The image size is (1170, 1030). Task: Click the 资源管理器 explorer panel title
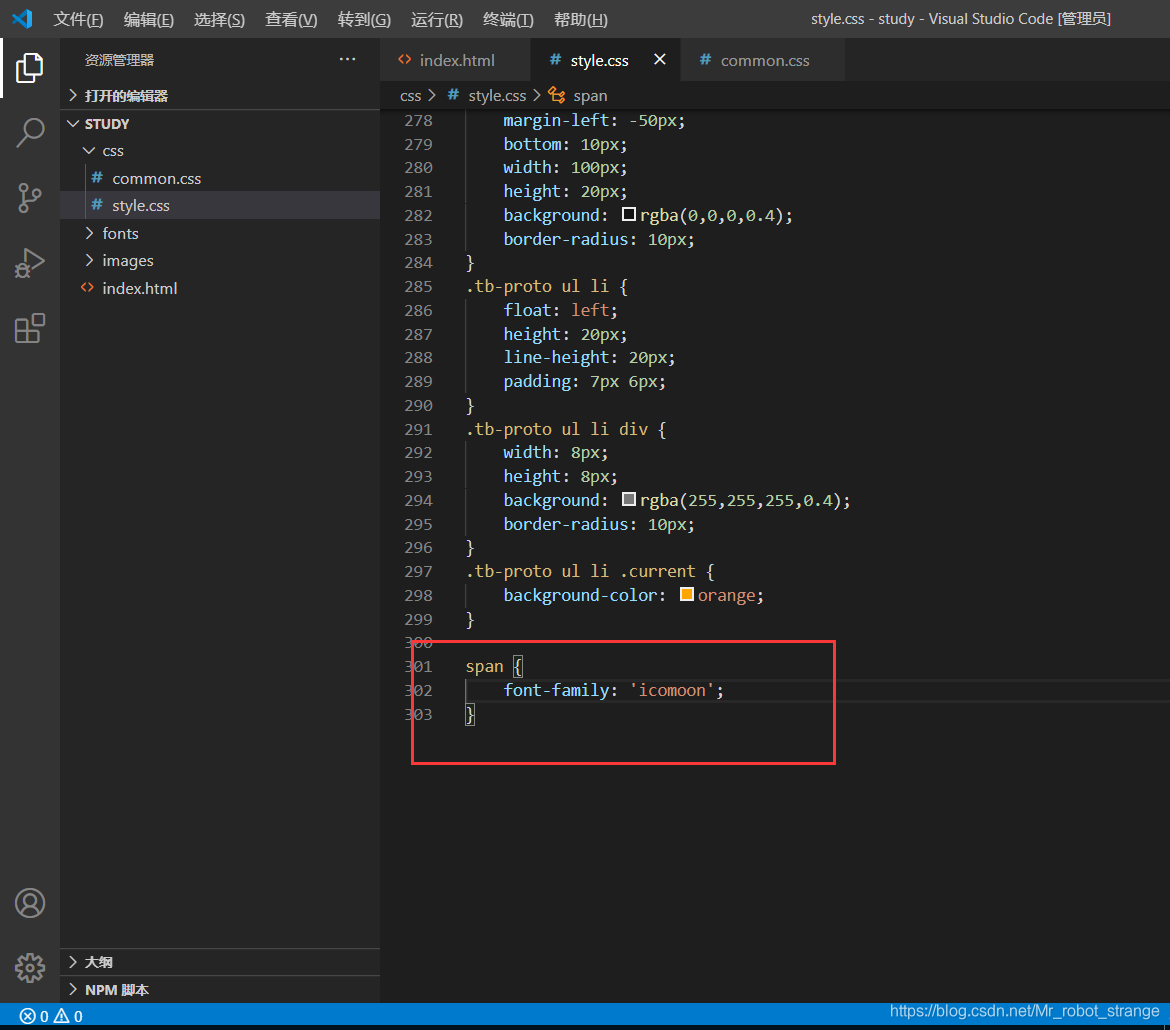pyautogui.click(x=119, y=60)
